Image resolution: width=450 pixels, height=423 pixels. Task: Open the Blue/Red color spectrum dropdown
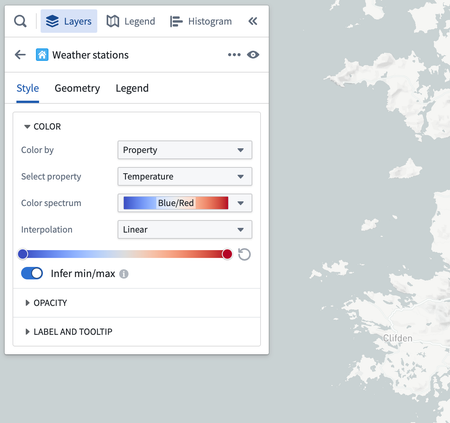tap(185, 203)
